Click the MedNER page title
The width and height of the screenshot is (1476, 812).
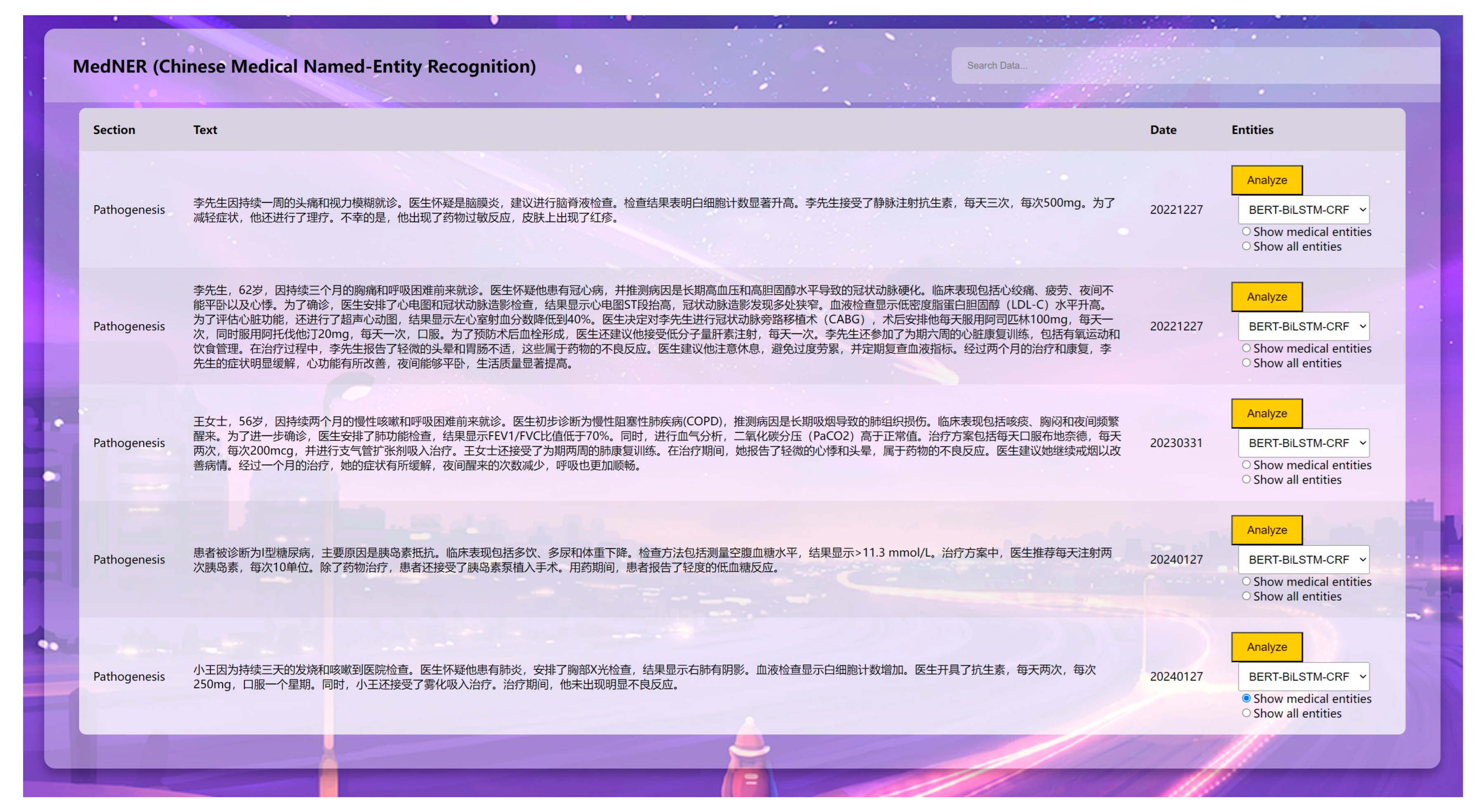tap(304, 66)
